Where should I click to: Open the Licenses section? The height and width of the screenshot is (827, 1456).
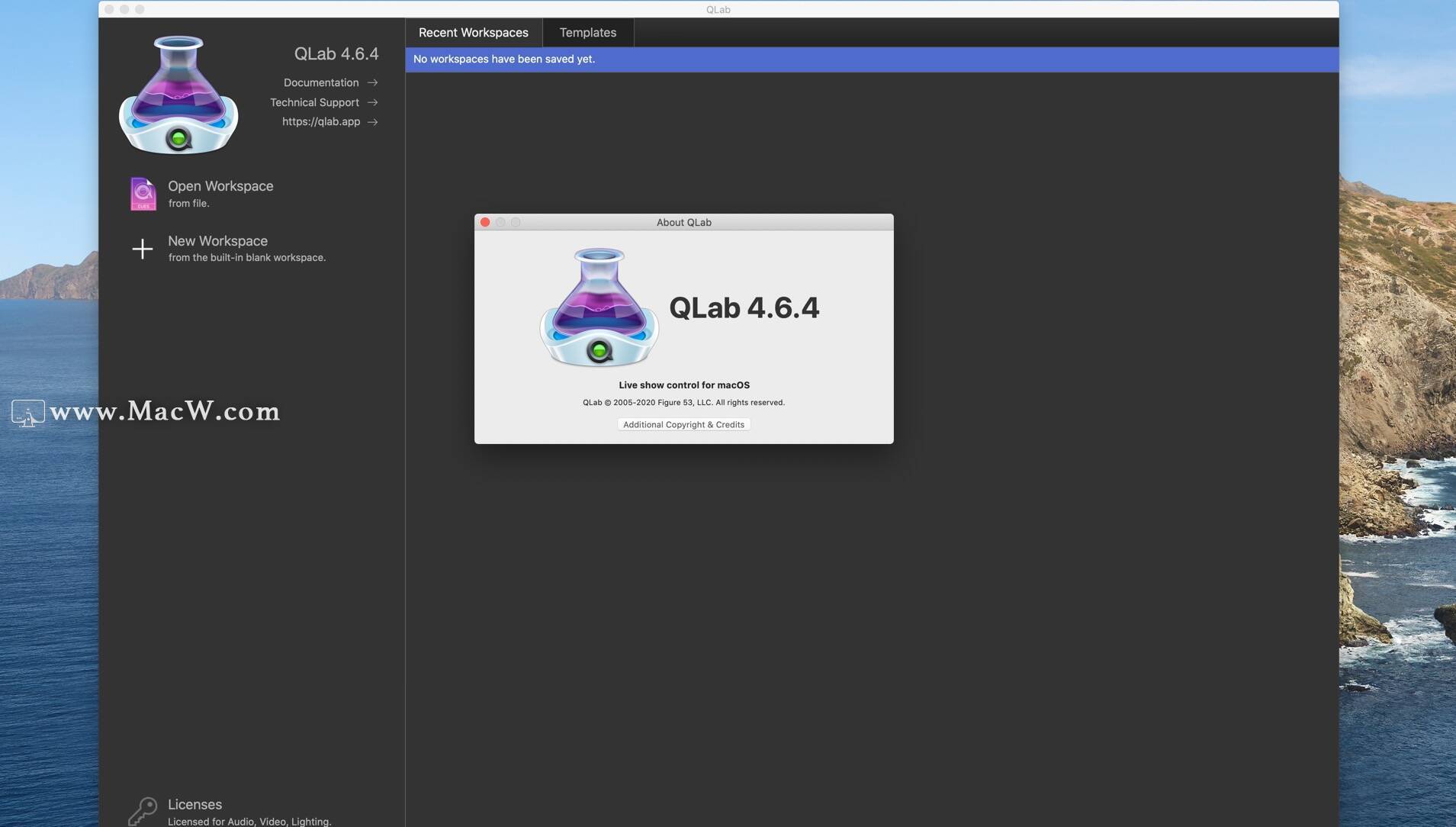[x=194, y=804]
